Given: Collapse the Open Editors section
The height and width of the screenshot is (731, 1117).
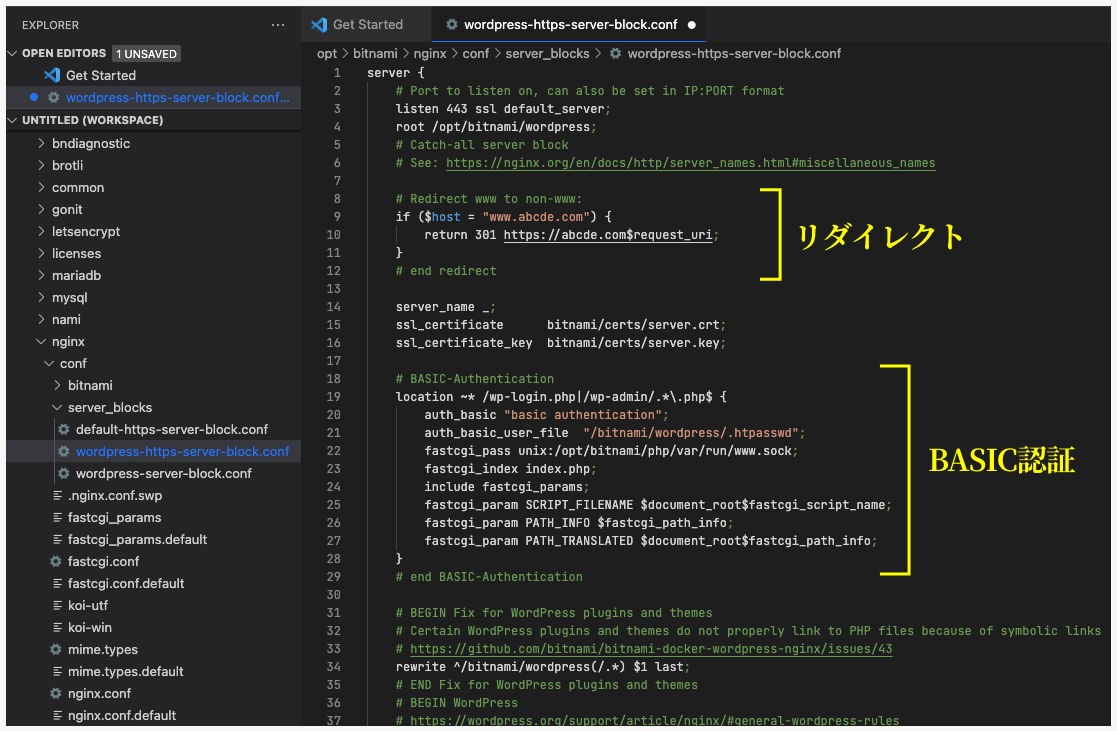Looking at the screenshot, I should (x=12, y=53).
